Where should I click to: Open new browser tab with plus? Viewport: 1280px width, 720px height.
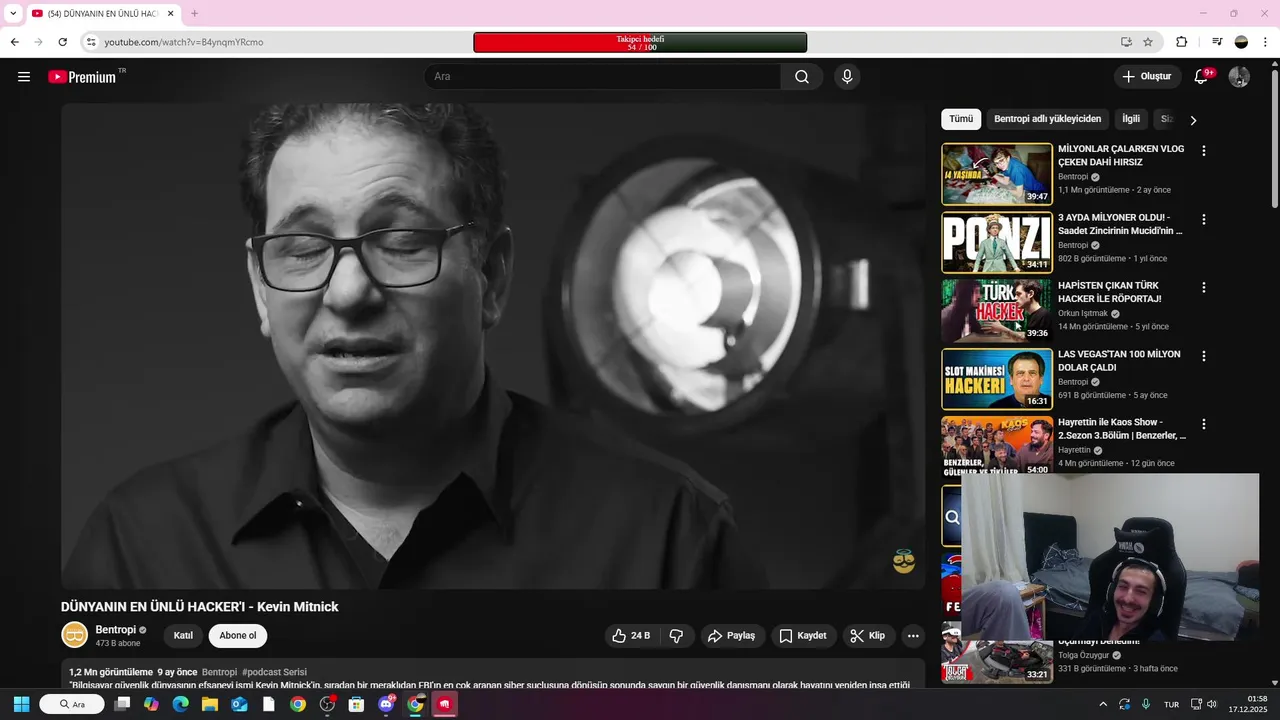coord(194,14)
